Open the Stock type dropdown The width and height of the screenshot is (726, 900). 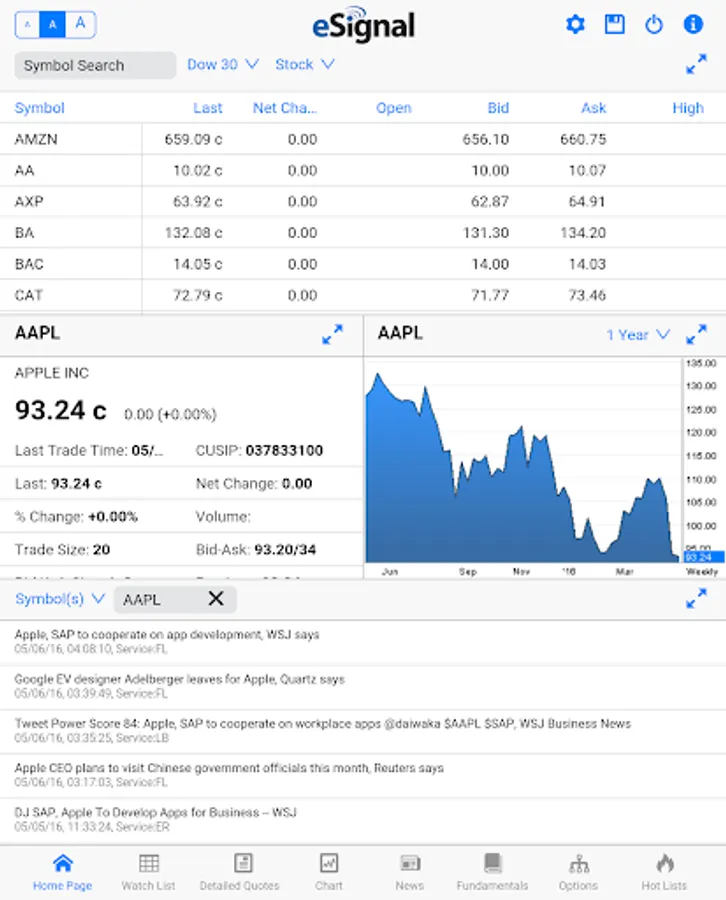(x=305, y=64)
